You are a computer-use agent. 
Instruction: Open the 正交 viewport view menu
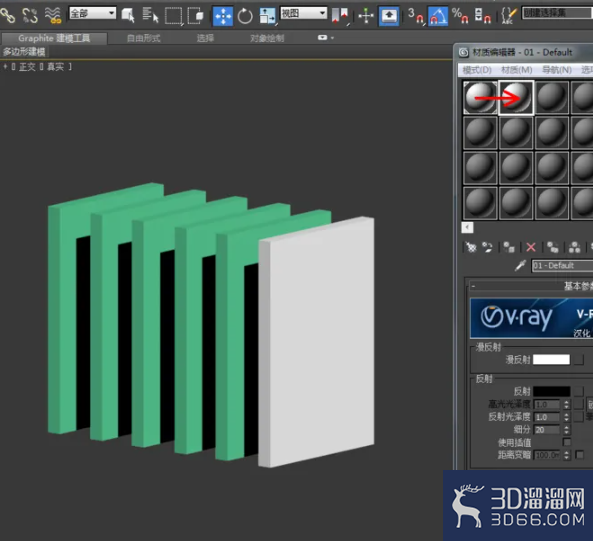click(x=27, y=67)
